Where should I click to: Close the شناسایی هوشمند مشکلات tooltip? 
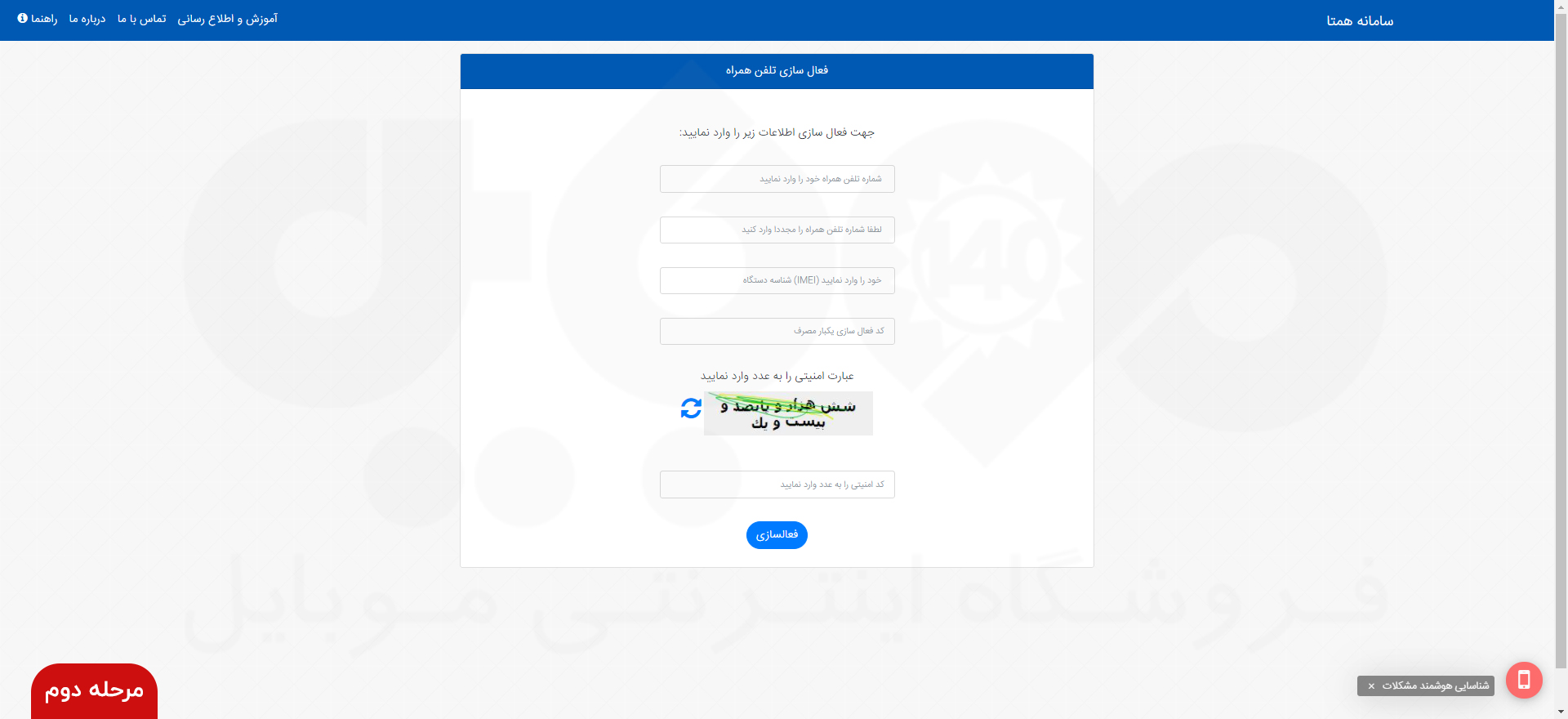coord(1371,686)
